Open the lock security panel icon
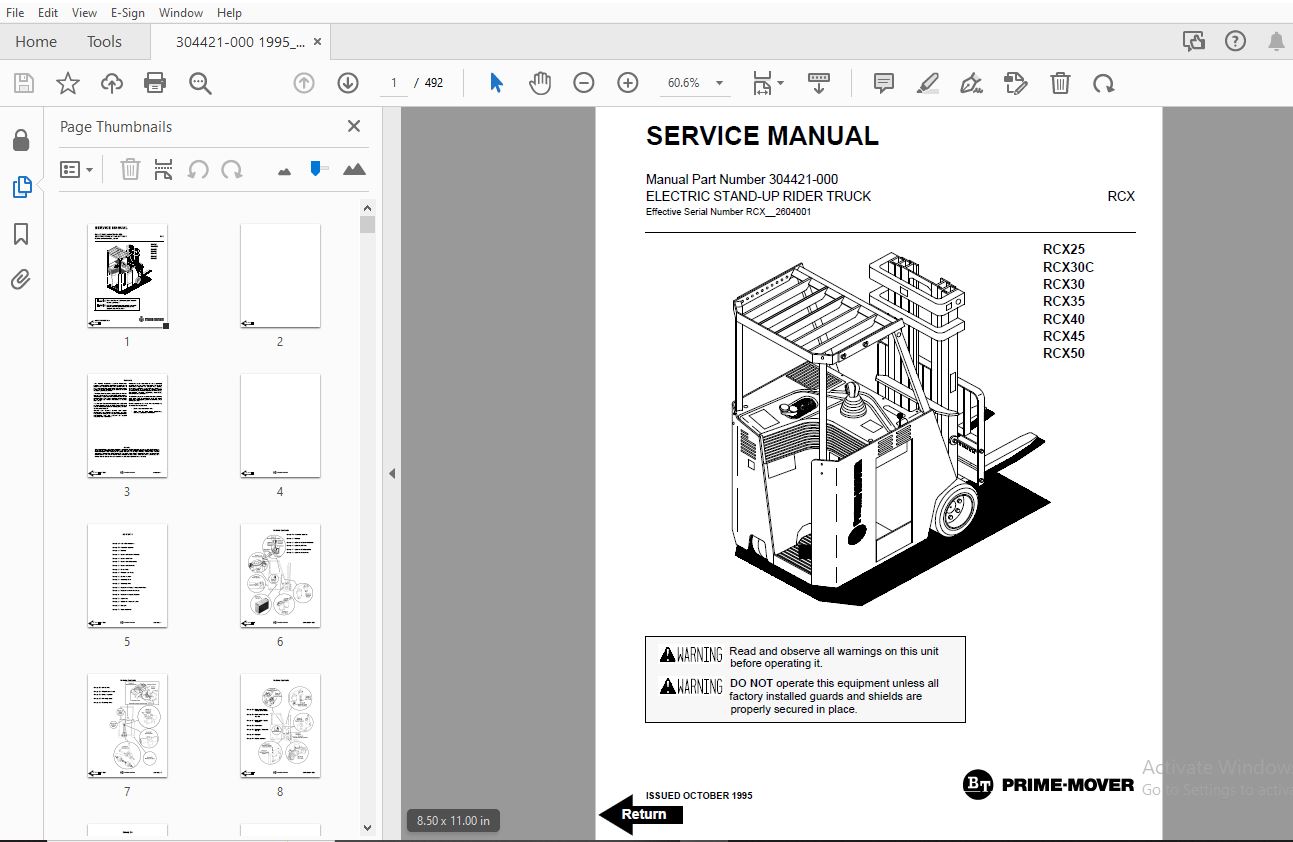Viewport: 1293px width, 842px height. click(x=21, y=140)
